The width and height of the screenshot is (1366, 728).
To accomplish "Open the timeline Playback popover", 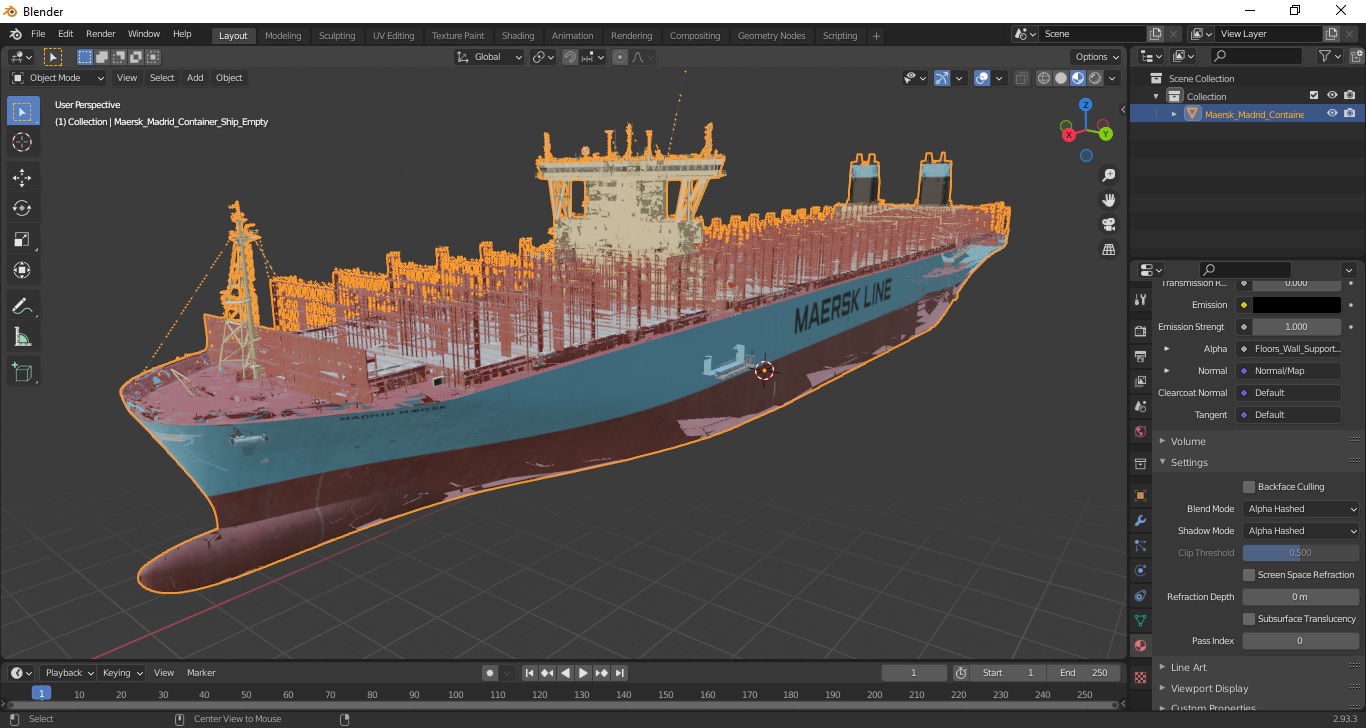I will (x=69, y=673).
